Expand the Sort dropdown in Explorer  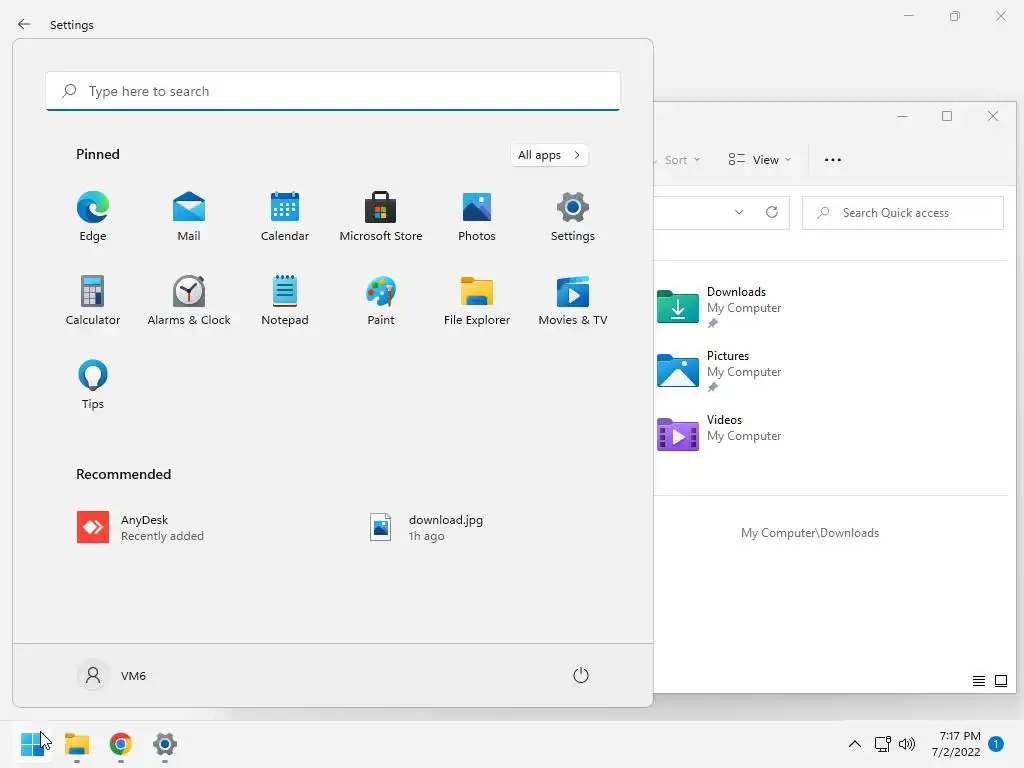click(680, 160)
